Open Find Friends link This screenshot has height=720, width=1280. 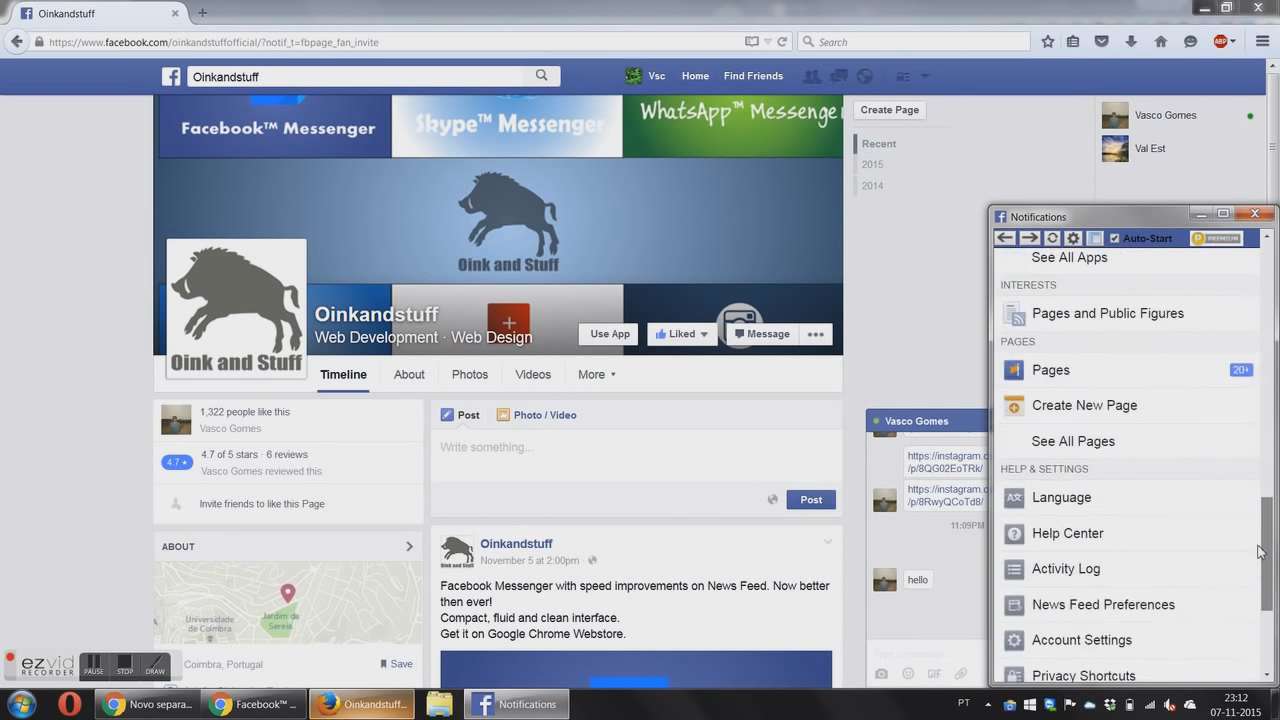click(x=753, y=76)
